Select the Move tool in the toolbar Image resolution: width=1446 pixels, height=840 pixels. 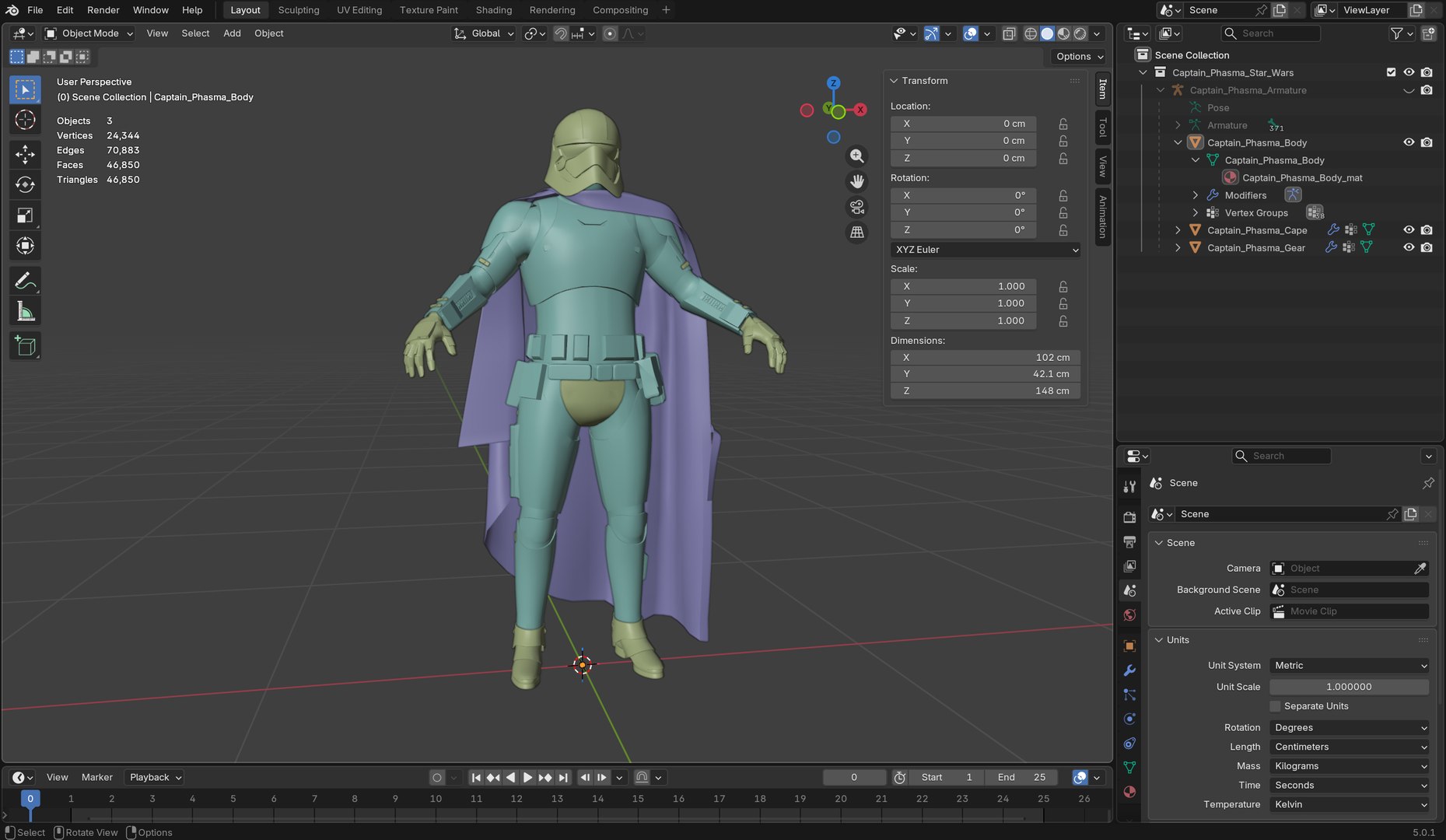(x=25, y=154)
